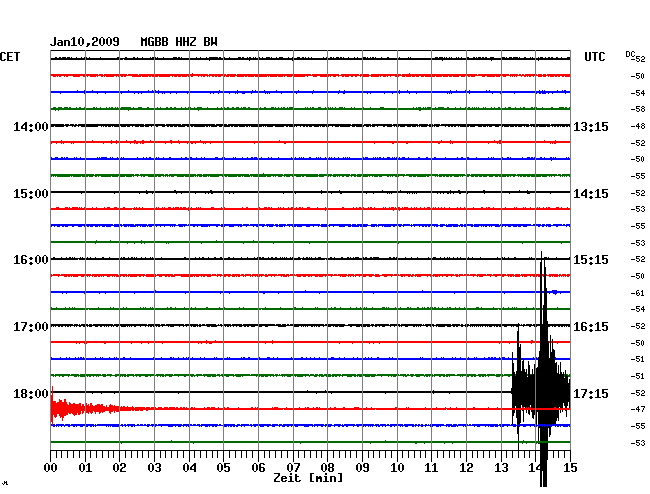650x494 pixels.
Task: Click minute label 15 on the time axis
Action: tap(570, 468)
